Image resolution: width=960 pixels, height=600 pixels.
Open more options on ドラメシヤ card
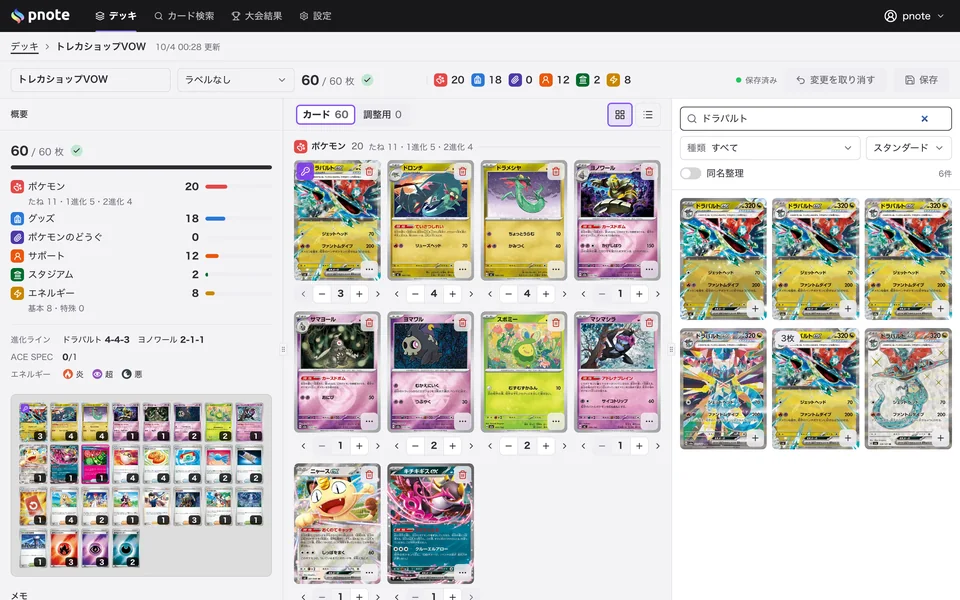click(x=555, y=269)
